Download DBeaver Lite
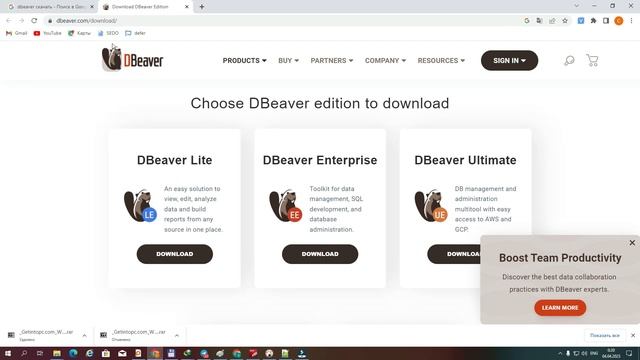The width and height of the screenshot is (640, 360). [175, 254]
